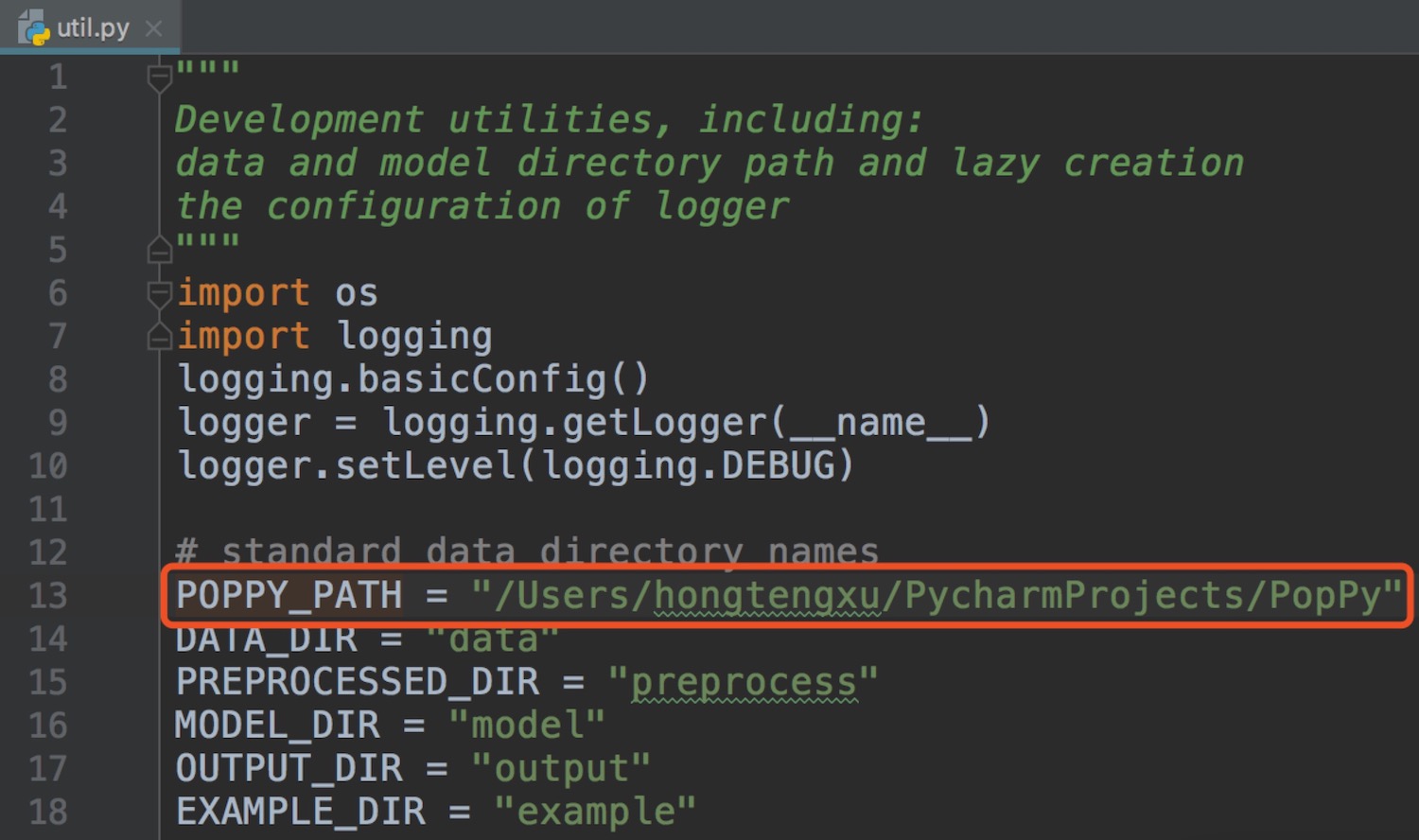
Task: Click the PREPROCESSED_DIR variable name
Action: [x=358, y=683]
